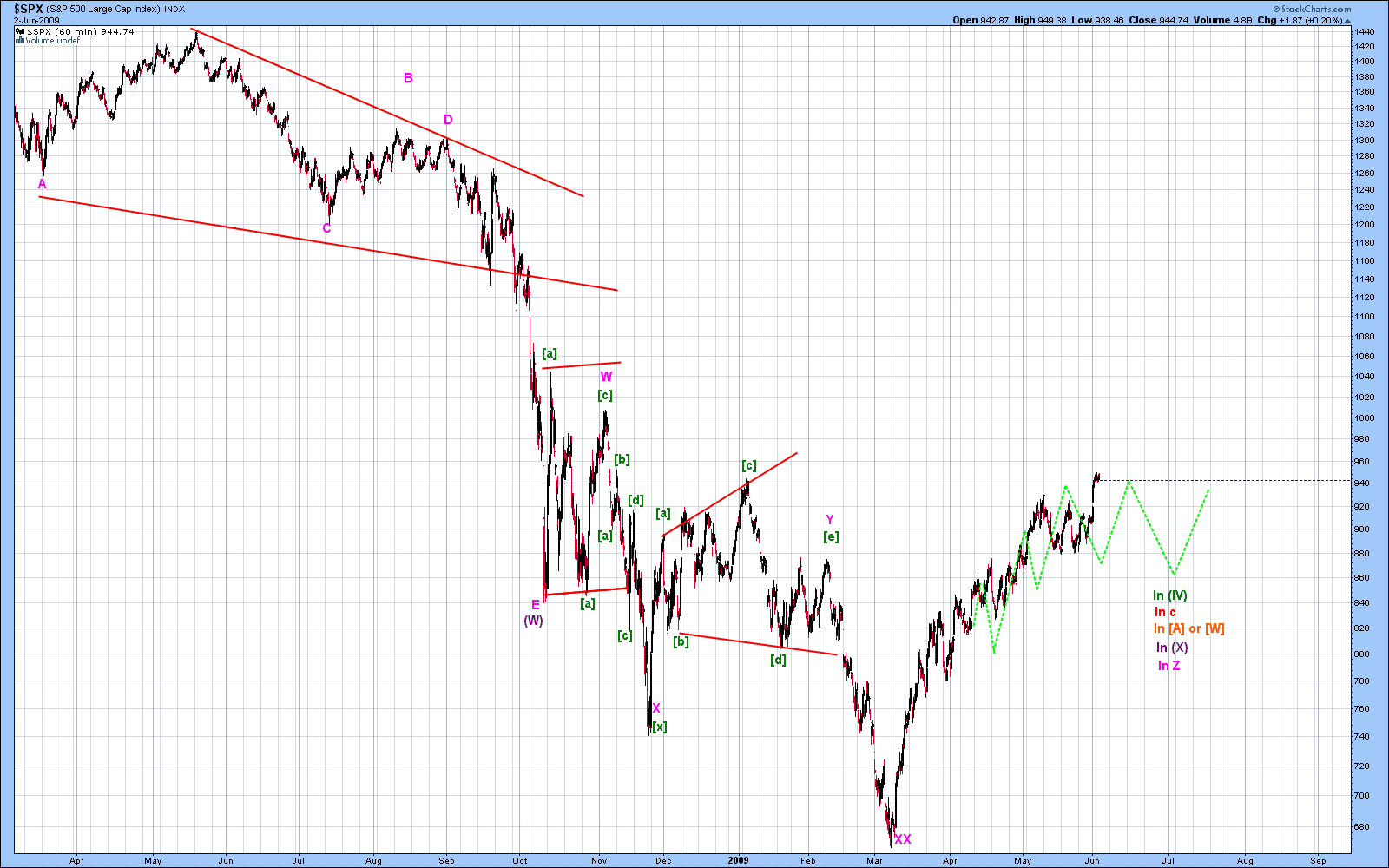
Task: Click the $SPX ticker title
Action: [x=29, y=9]
